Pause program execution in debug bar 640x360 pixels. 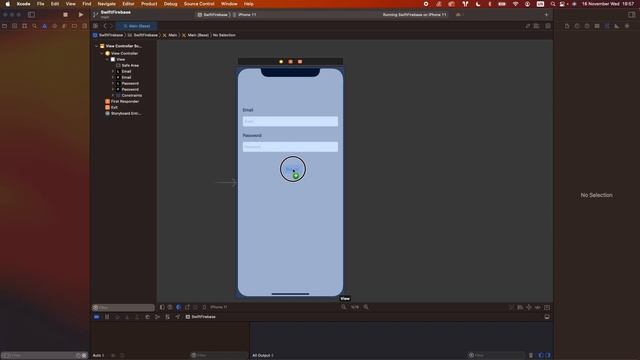[x=107, y=317]
